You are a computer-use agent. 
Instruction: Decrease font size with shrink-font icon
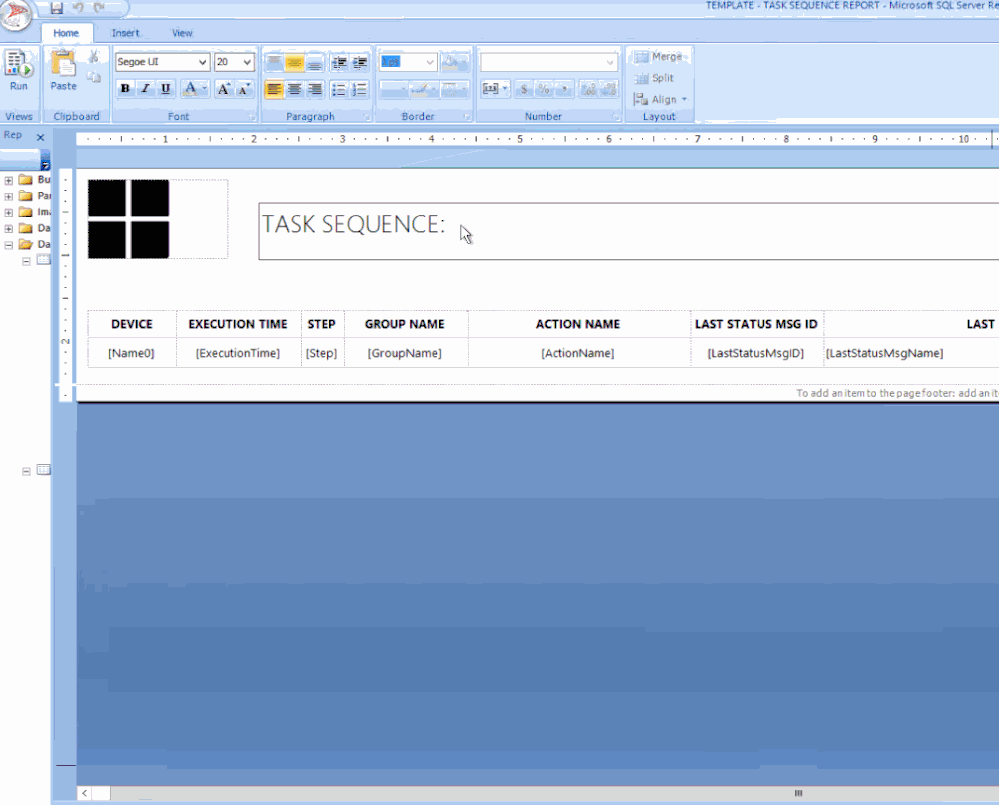point(245,89)
